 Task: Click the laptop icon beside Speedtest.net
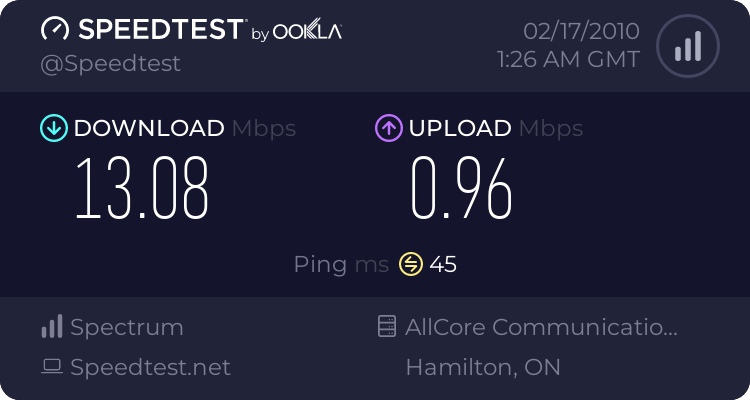[x=52, y=367]
